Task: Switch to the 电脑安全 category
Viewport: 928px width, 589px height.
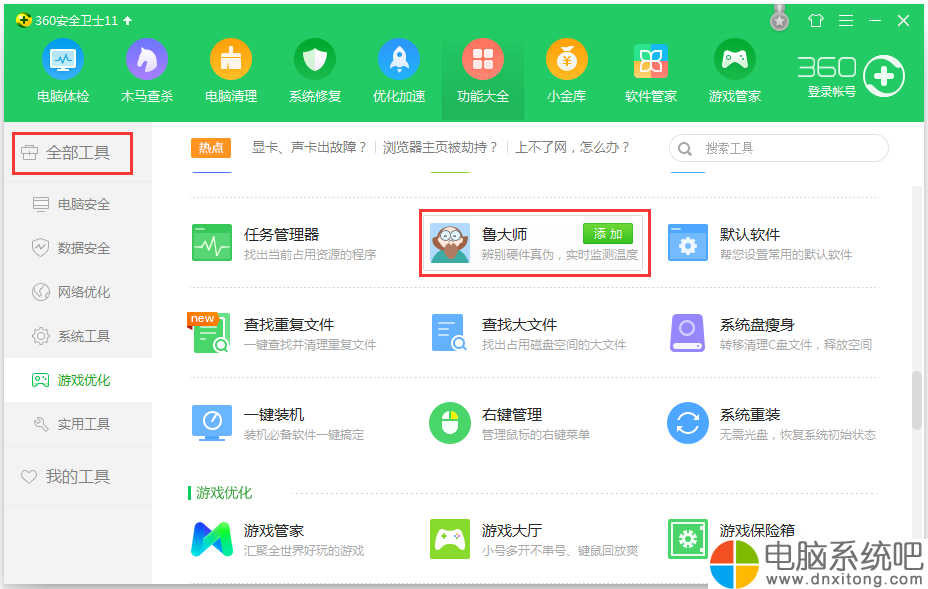Action: pyautogui.click(x=78, y=204)
